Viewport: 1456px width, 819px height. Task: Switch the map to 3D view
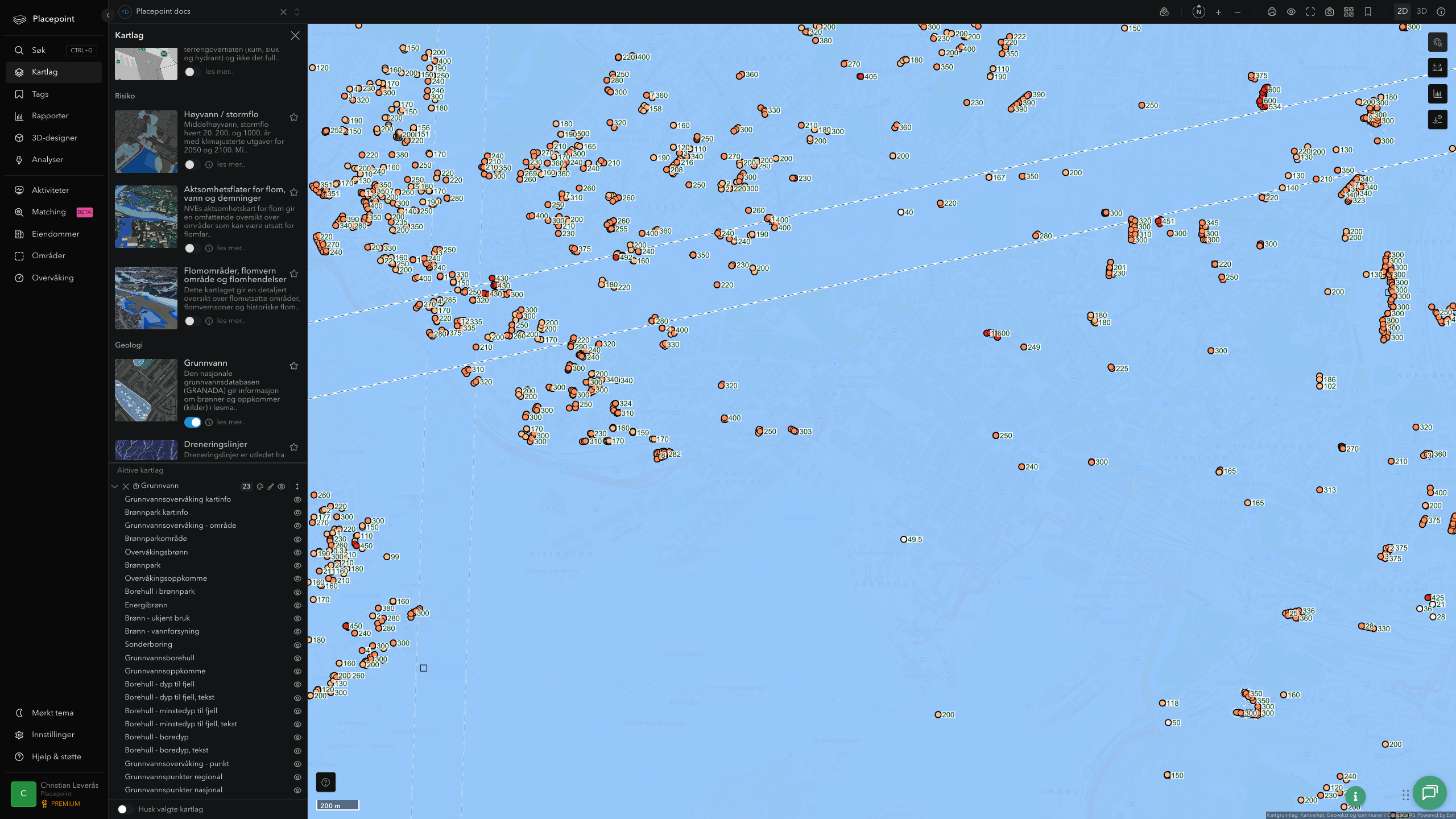coord(1422,11)
